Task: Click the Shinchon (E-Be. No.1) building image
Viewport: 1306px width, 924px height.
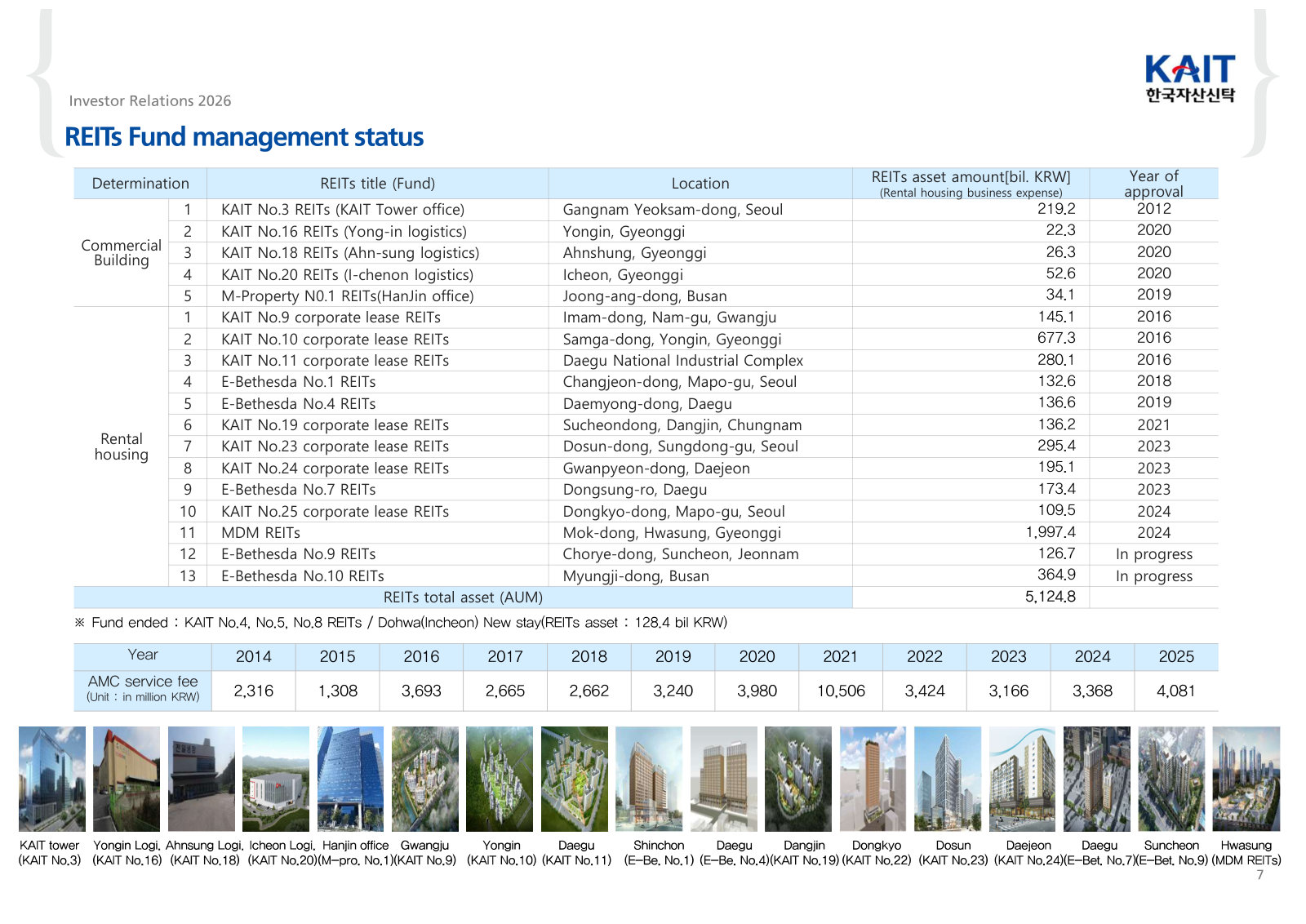Action: 649,779
